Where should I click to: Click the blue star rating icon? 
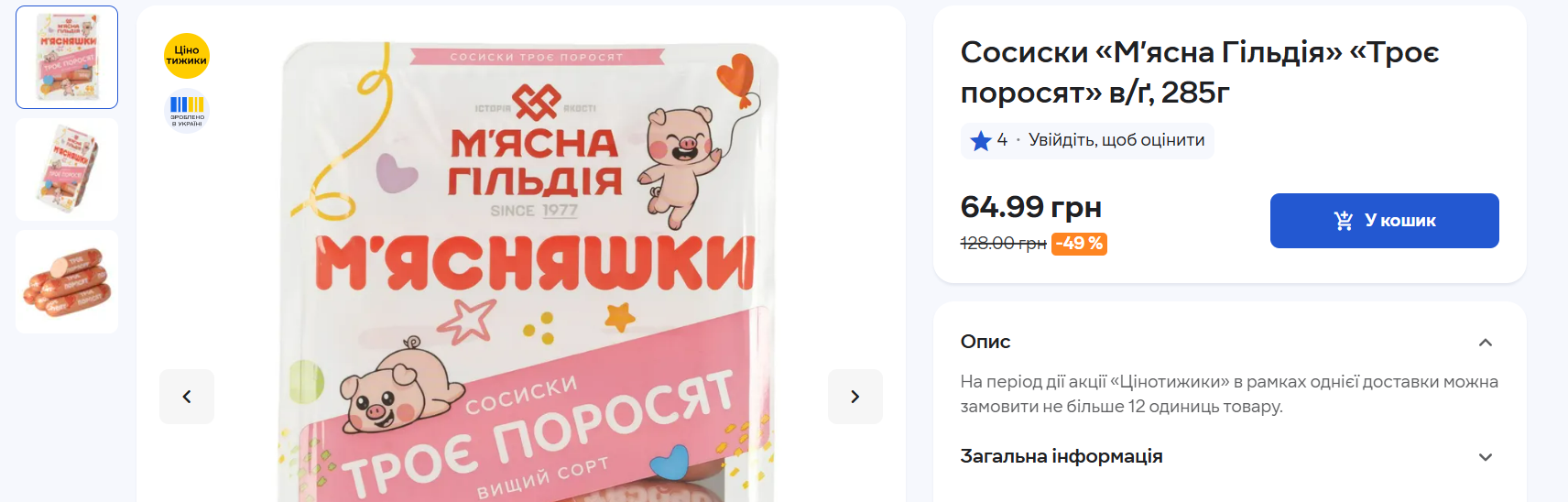coord(981,140)
